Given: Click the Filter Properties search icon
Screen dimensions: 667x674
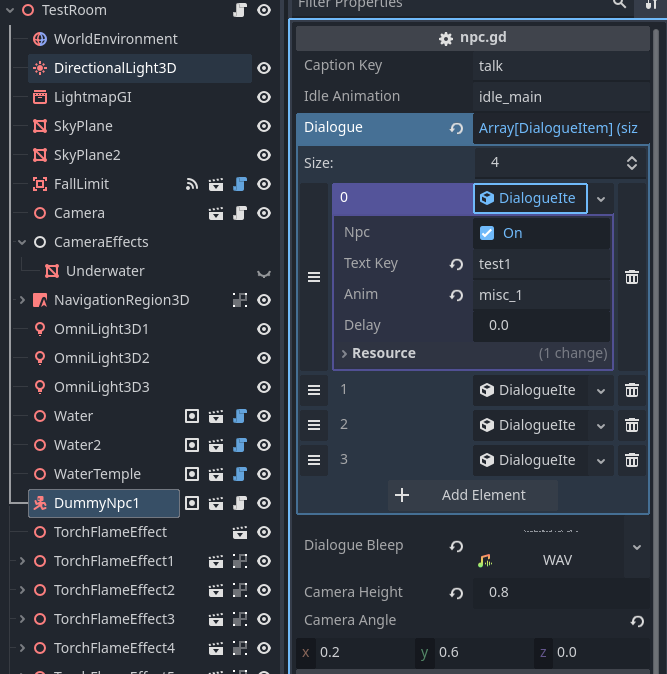Looking at the screenshot, I should (619, 4).
